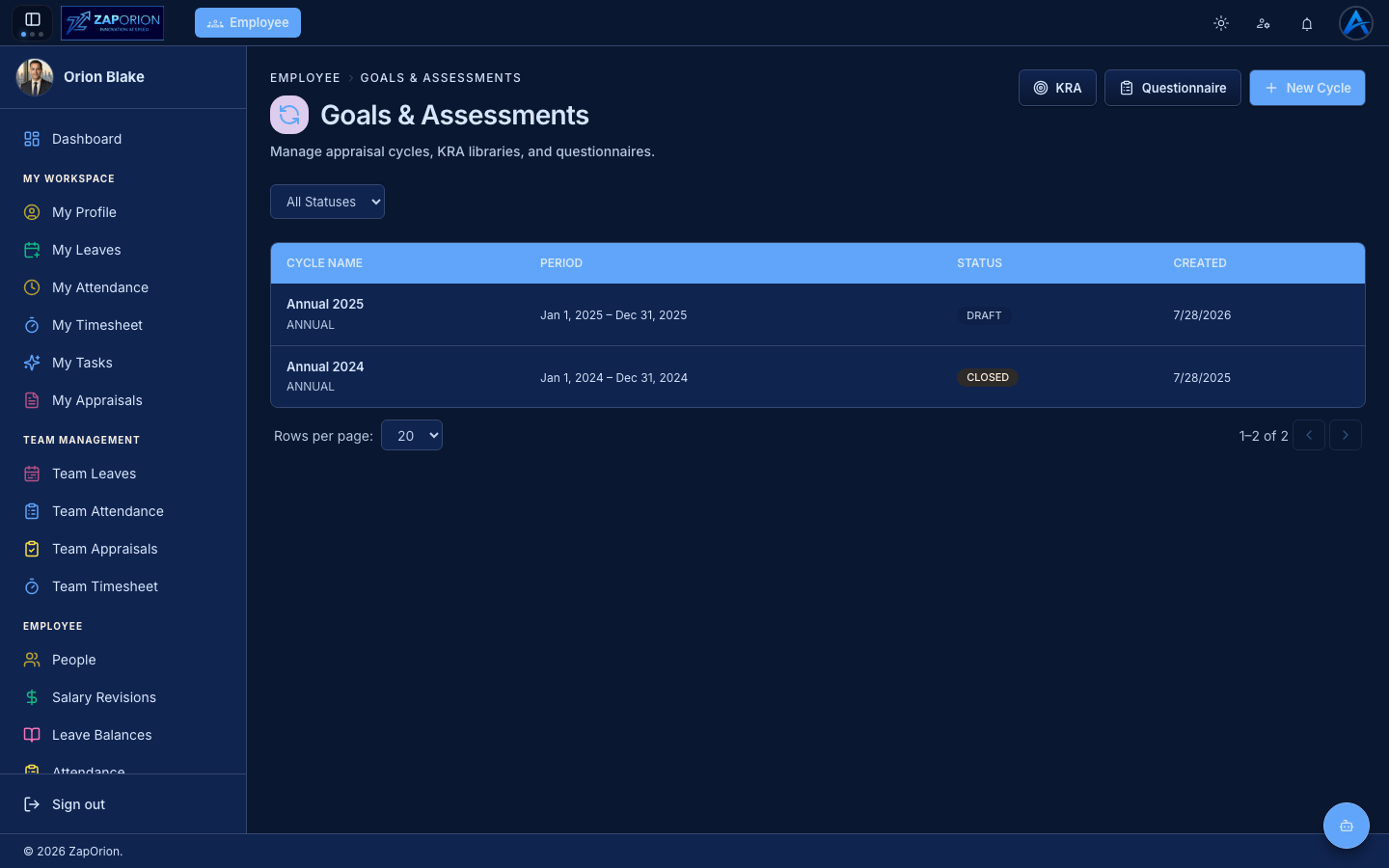Click the ZapOrion logo
1389x868 pixels.
(x=112, y=22)
